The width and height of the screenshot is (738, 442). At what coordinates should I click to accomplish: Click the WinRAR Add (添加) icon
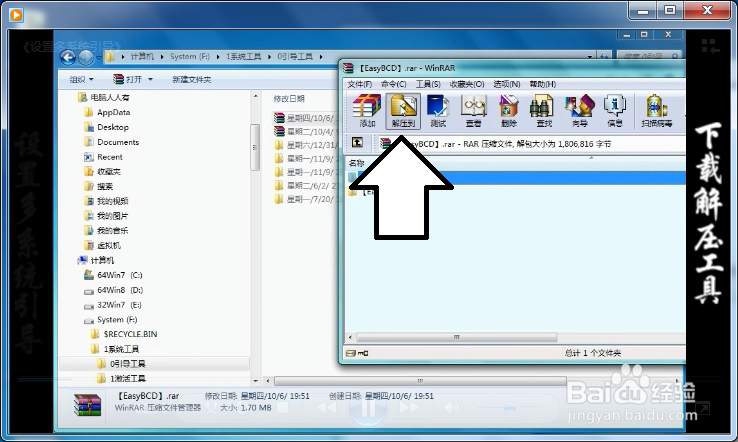[x=367, y=111]
